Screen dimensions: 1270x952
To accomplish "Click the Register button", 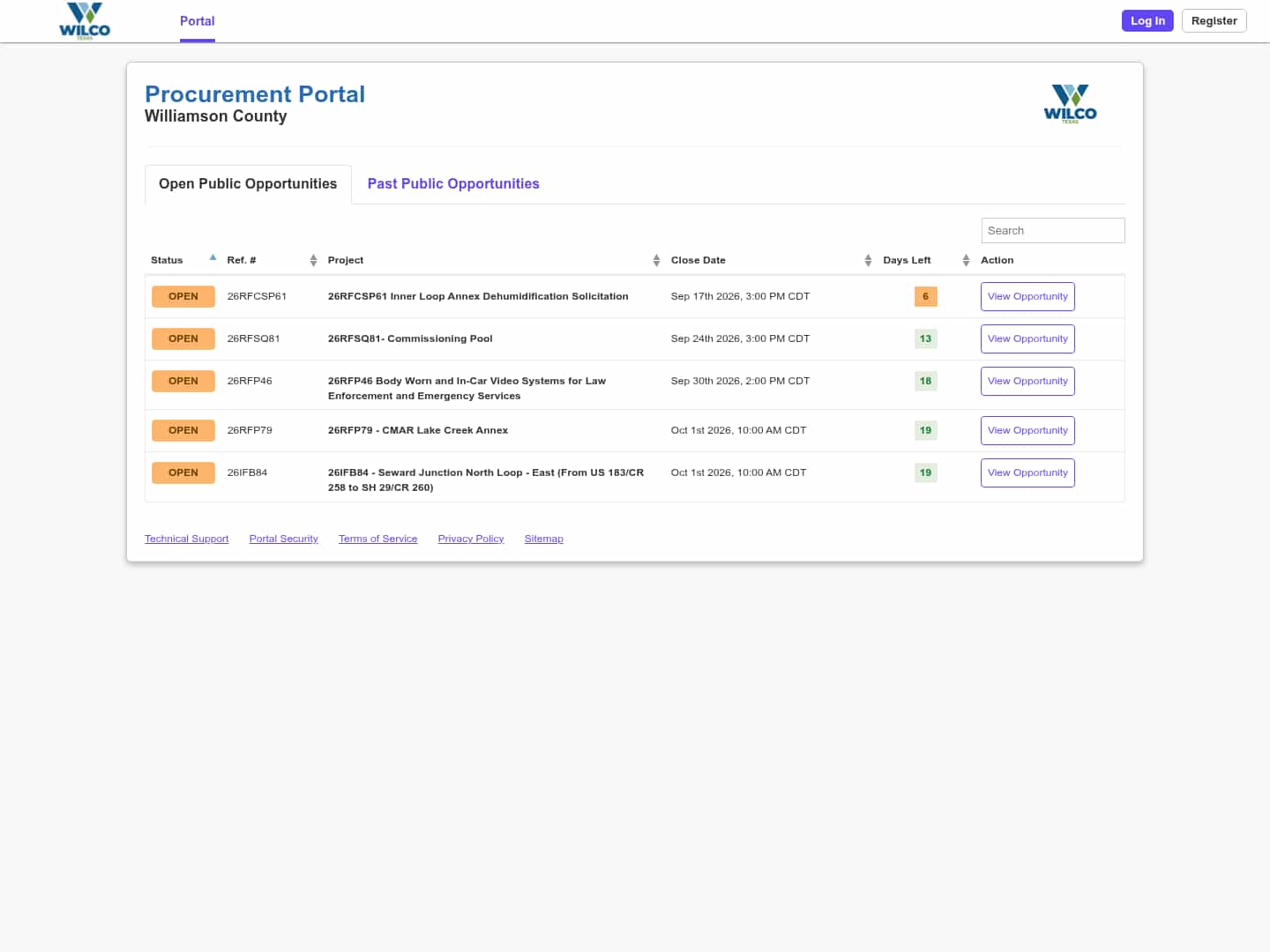I will (x=1214, y=21).
